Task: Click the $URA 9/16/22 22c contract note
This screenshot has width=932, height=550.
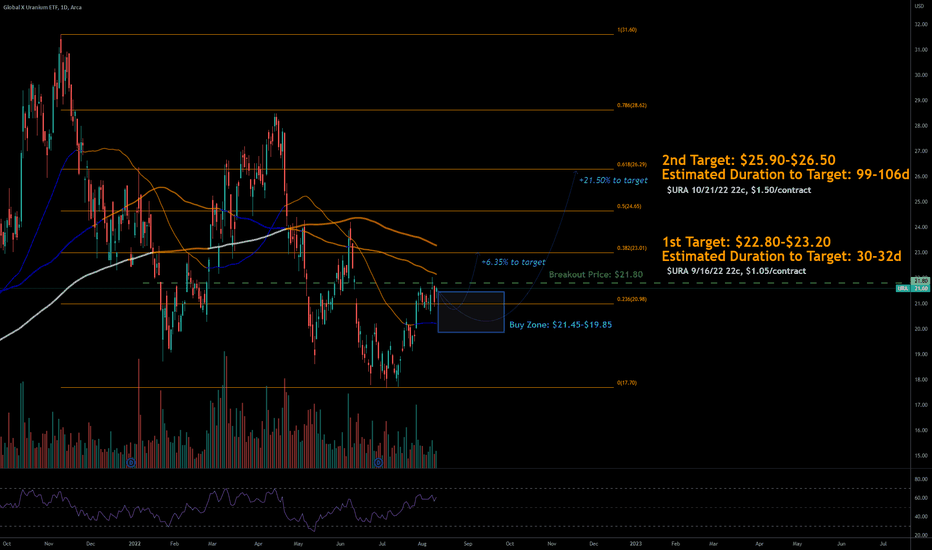Action: click(736, 271)
